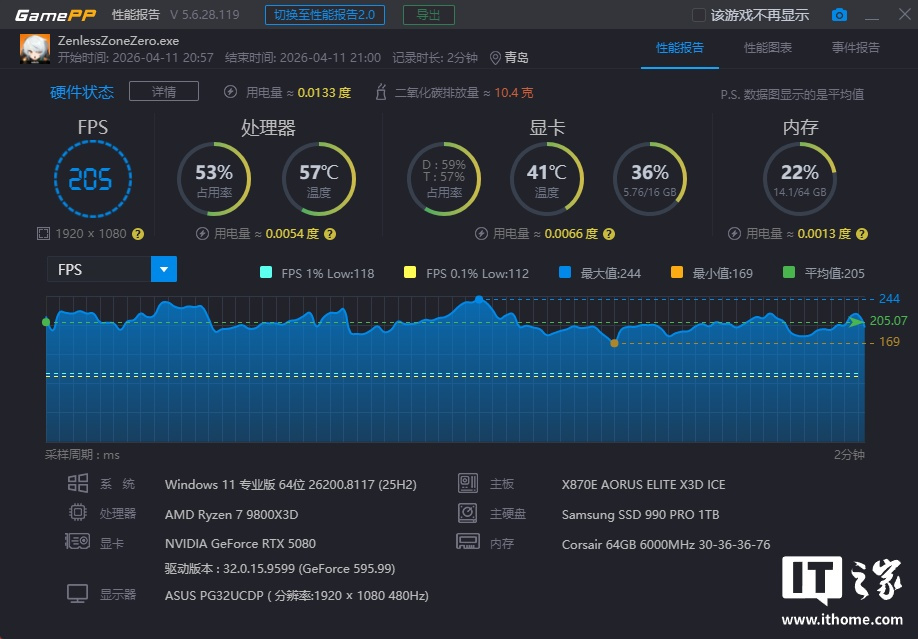Screen dimensions: 918x639
Task: Click the help icon beside 1920 x 1080
Action: (x=138, y=233)
